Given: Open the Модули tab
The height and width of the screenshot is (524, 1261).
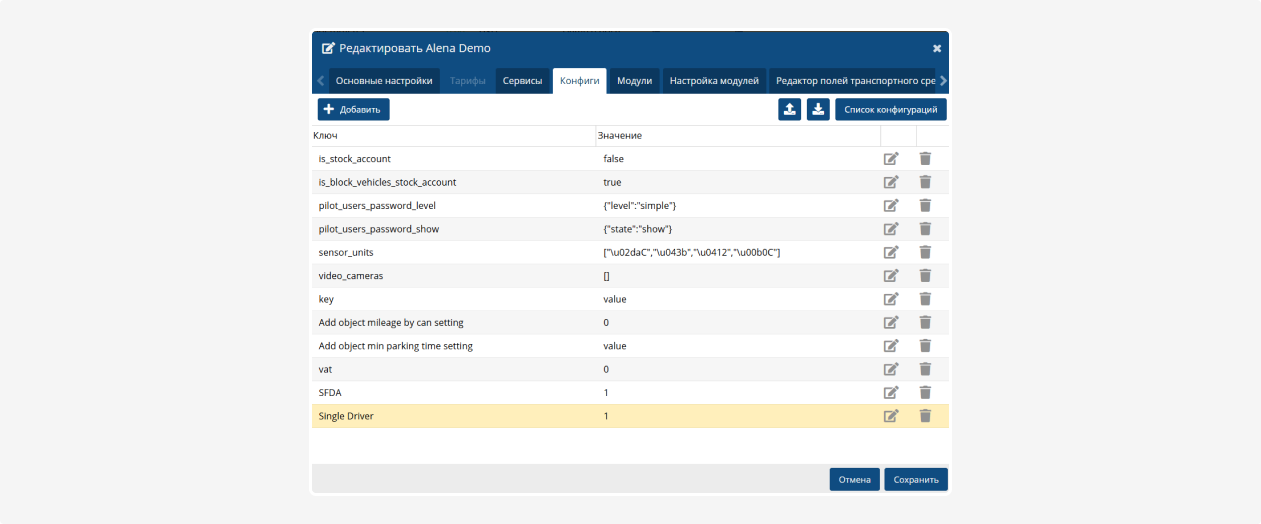Looking at the screenshot, I should click(634, 81).
